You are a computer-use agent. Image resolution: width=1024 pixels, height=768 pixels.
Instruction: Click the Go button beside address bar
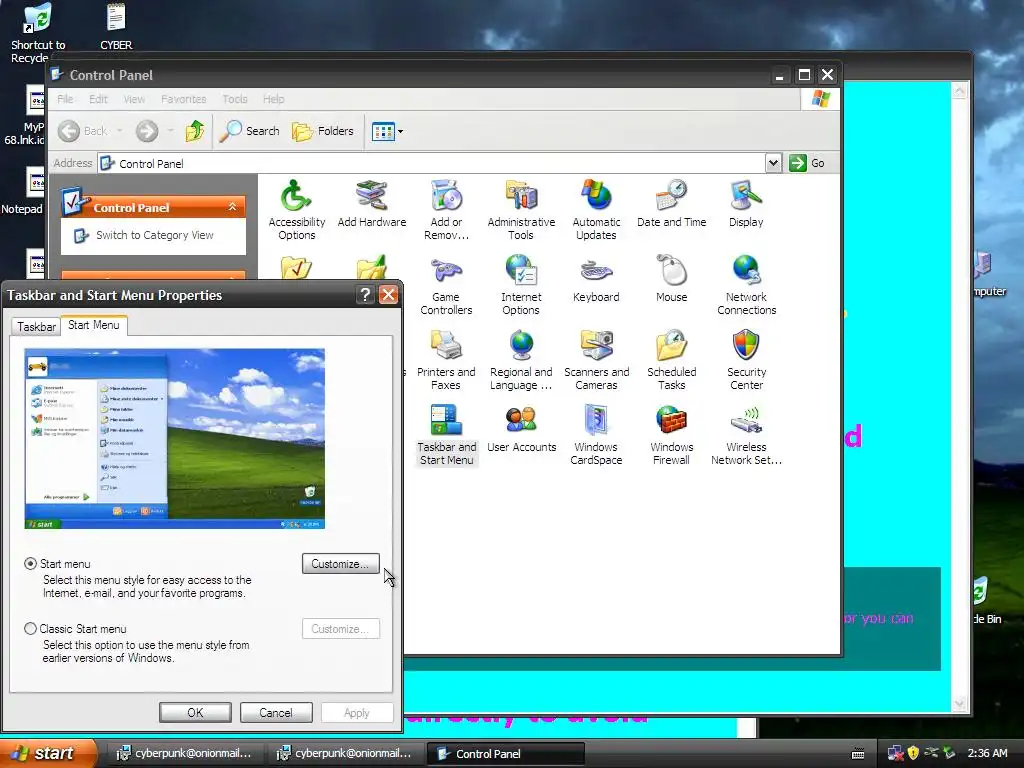807,163
